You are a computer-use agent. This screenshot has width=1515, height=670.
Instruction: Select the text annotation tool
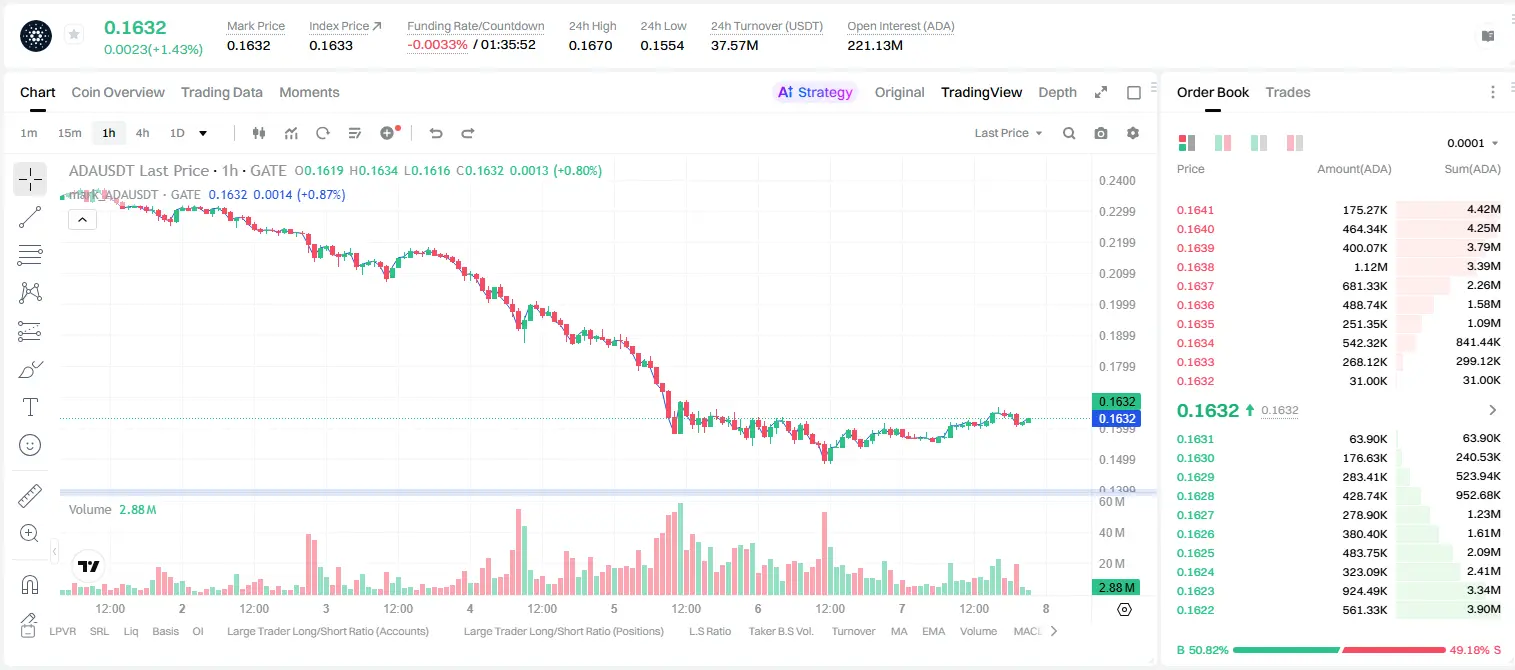click(30, 407)
